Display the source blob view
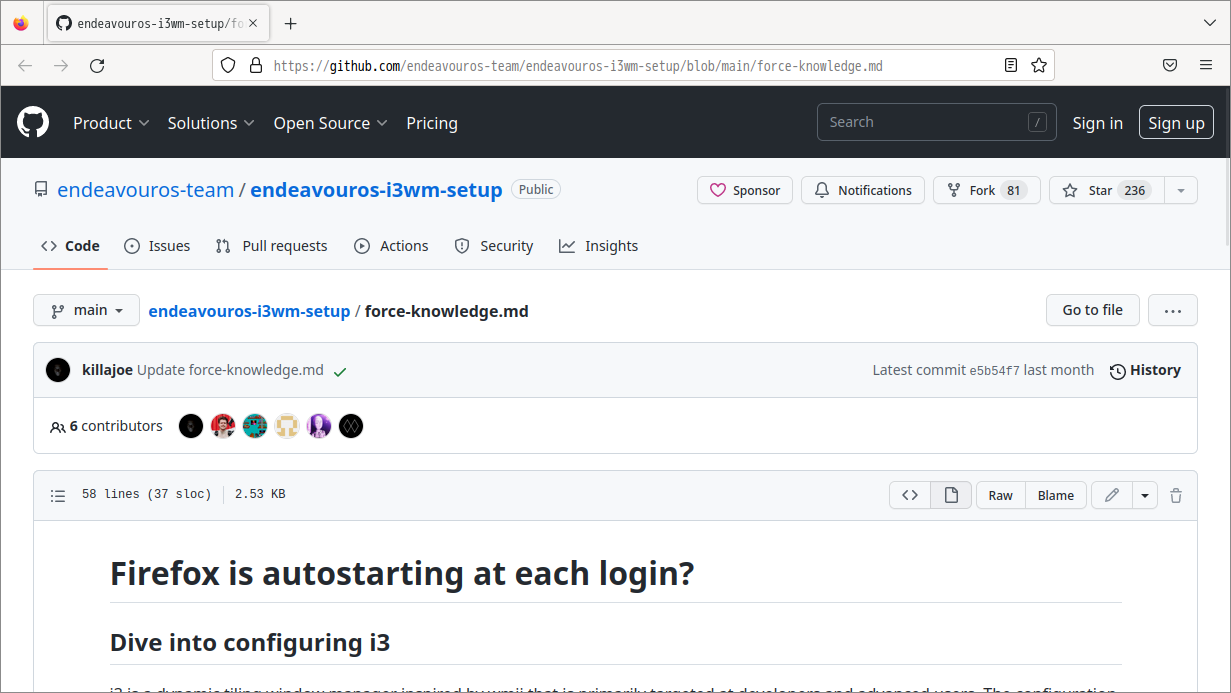The image size is (1231, 693). (x=910, y=495)
